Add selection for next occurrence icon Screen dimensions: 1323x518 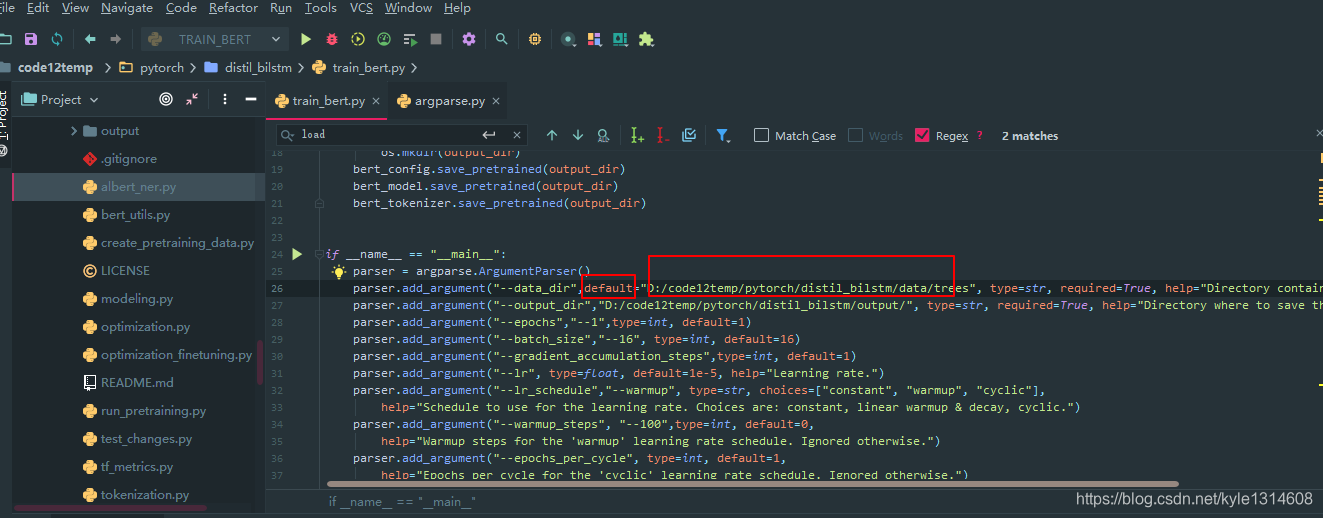637,135
